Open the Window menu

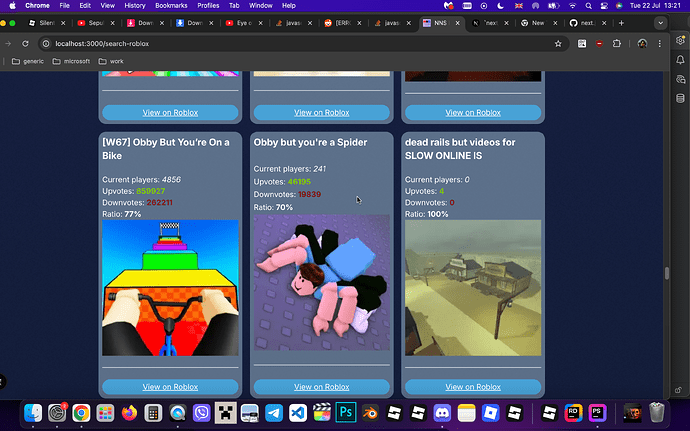click(x=261, y=6)
